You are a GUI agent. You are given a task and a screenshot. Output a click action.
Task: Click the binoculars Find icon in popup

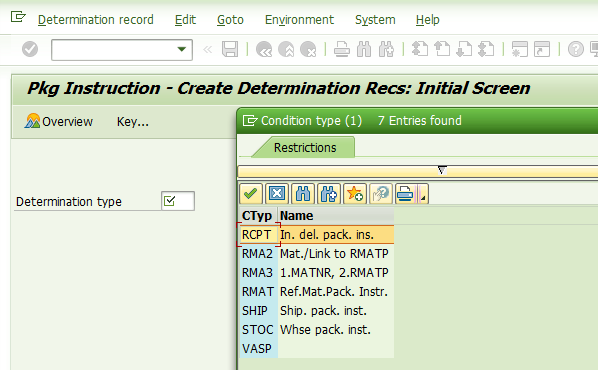click(303, 194)
